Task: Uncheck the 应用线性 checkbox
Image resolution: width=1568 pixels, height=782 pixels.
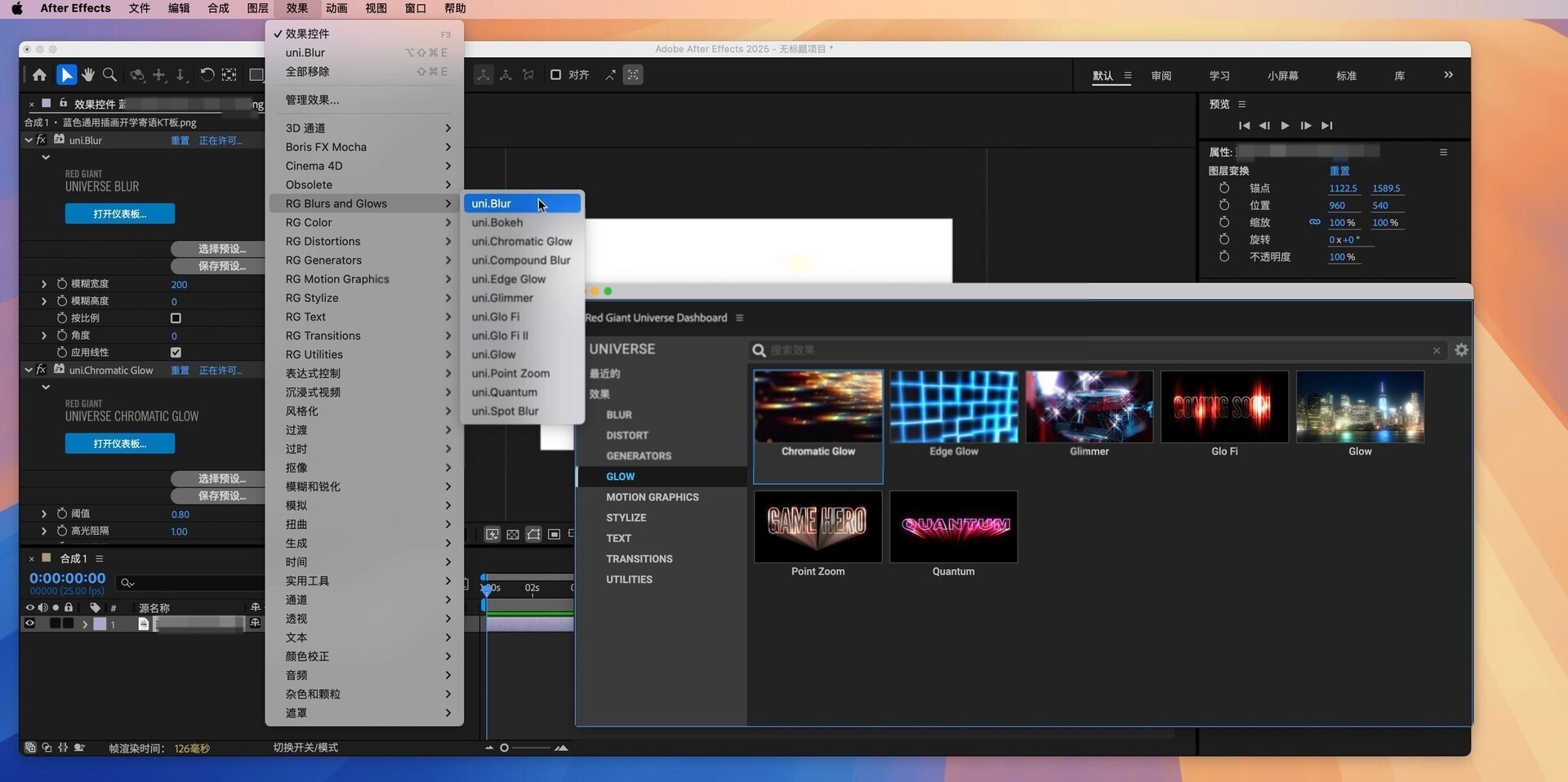Action: click(x=176, y=353)
